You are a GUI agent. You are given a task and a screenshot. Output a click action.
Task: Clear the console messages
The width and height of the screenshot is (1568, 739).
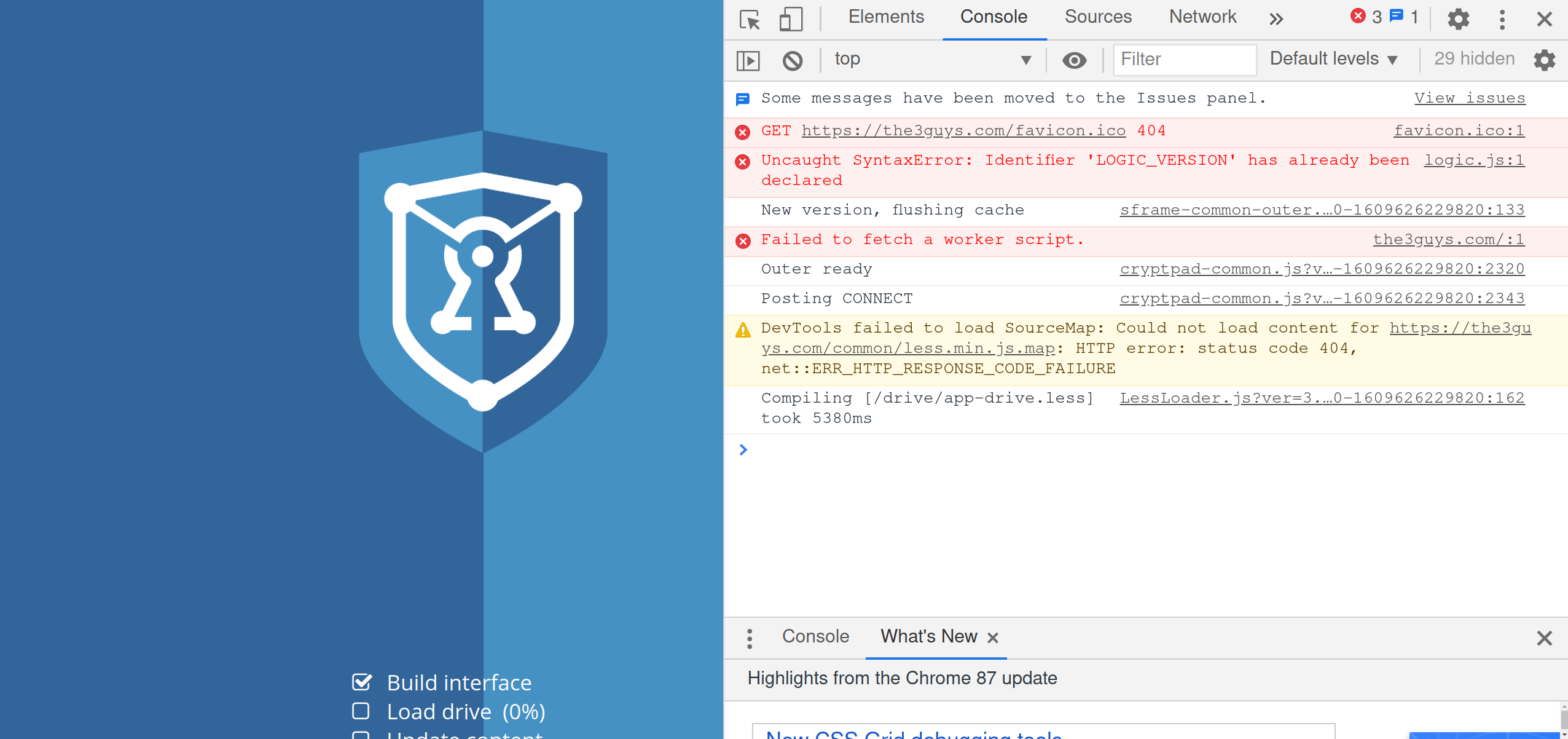(x=792, y=60)
